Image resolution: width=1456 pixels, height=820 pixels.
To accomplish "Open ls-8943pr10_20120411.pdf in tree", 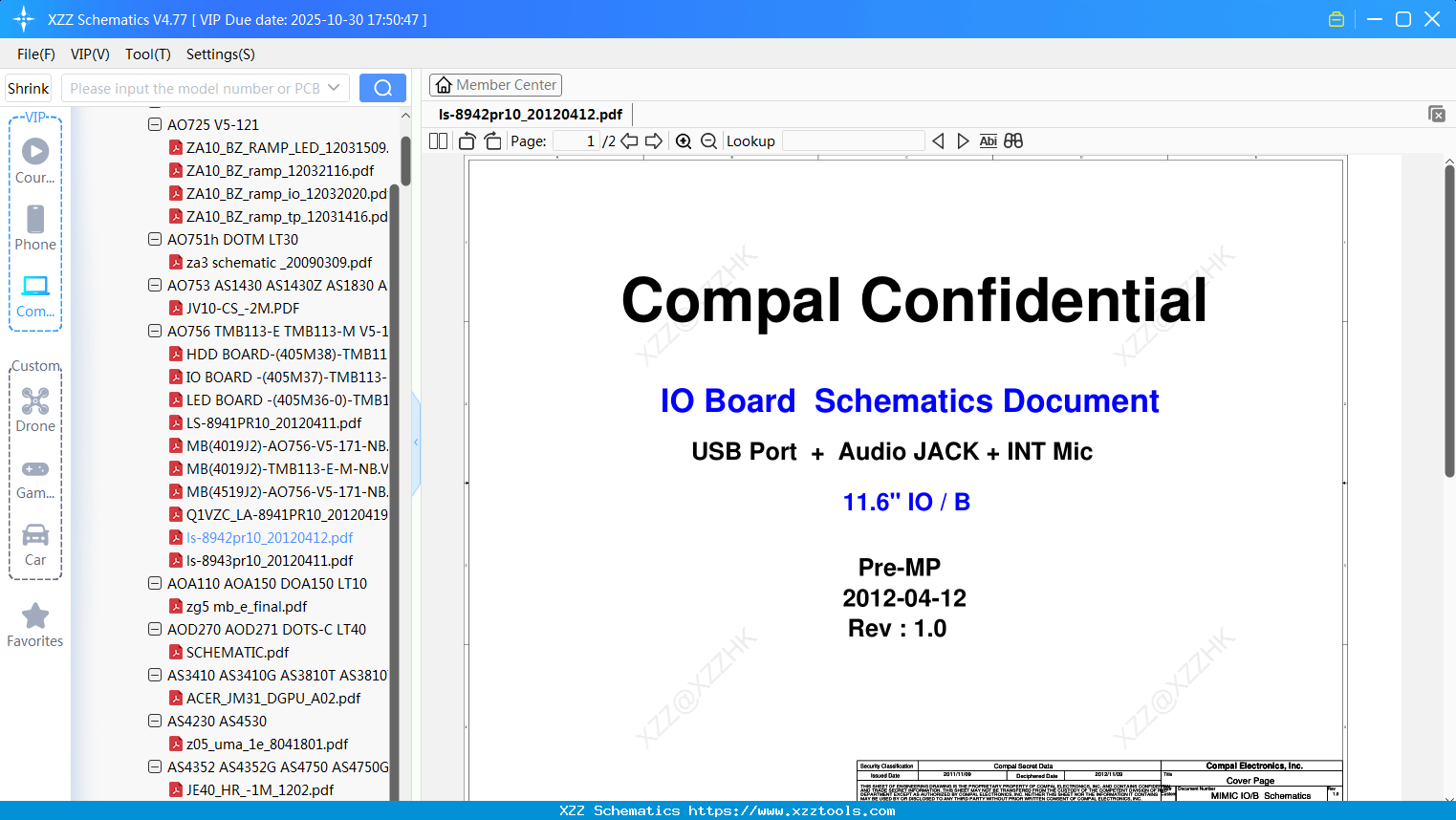I will pos(270,560).
